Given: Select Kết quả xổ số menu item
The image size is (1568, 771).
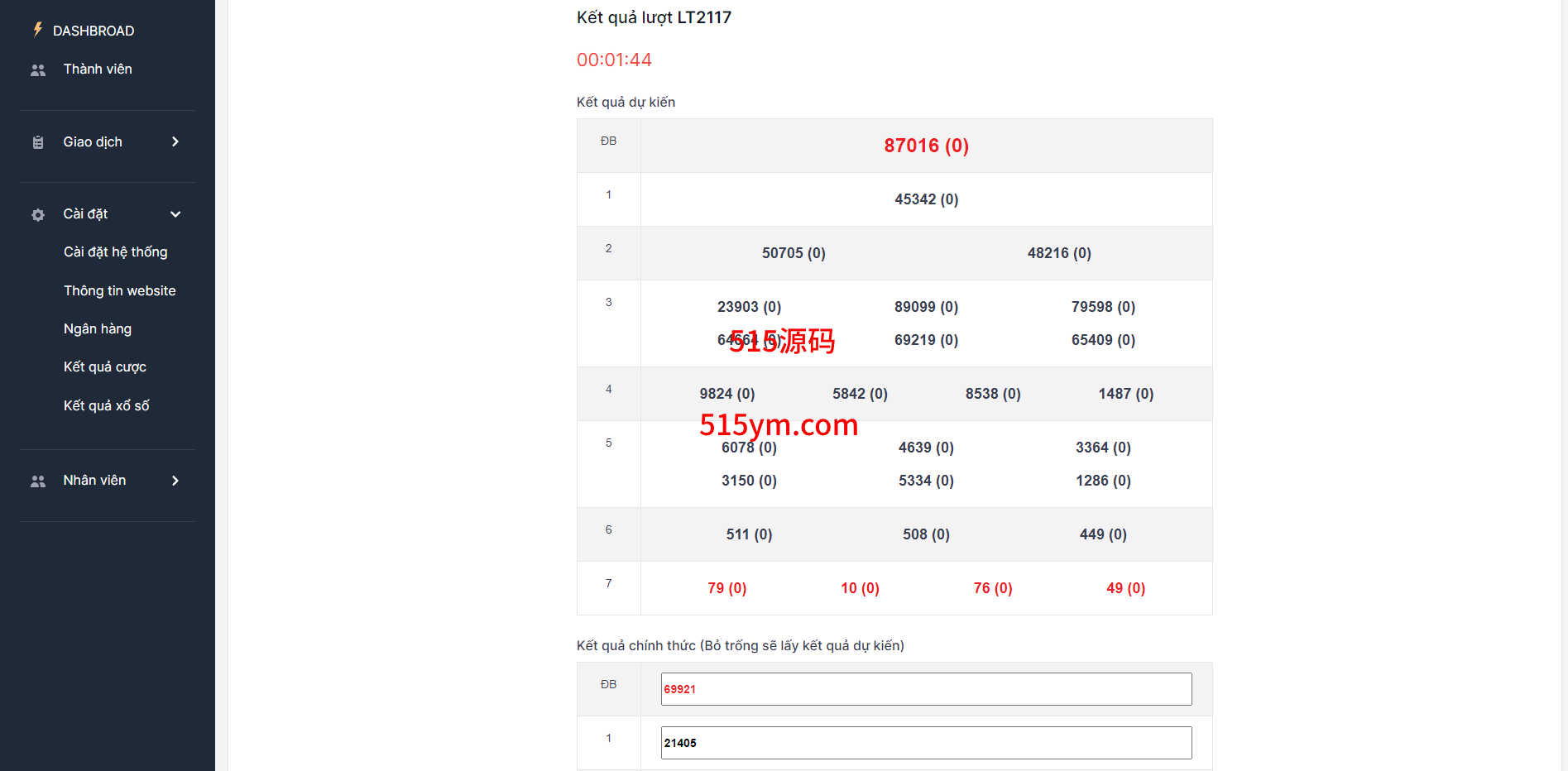Looking at the screenshot, I should 106,406.
